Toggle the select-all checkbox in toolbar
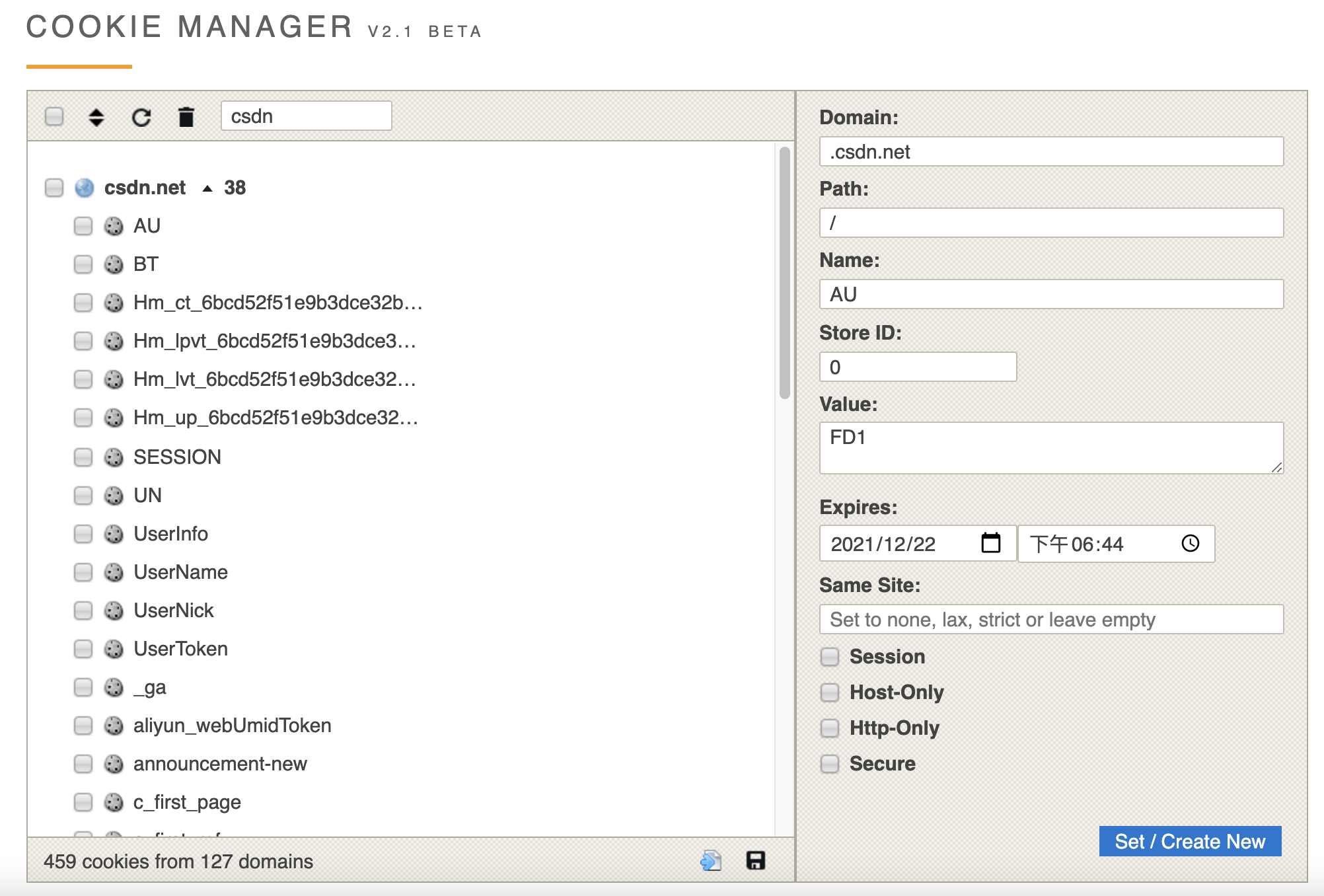1324x896 pixels. point(54,116)
